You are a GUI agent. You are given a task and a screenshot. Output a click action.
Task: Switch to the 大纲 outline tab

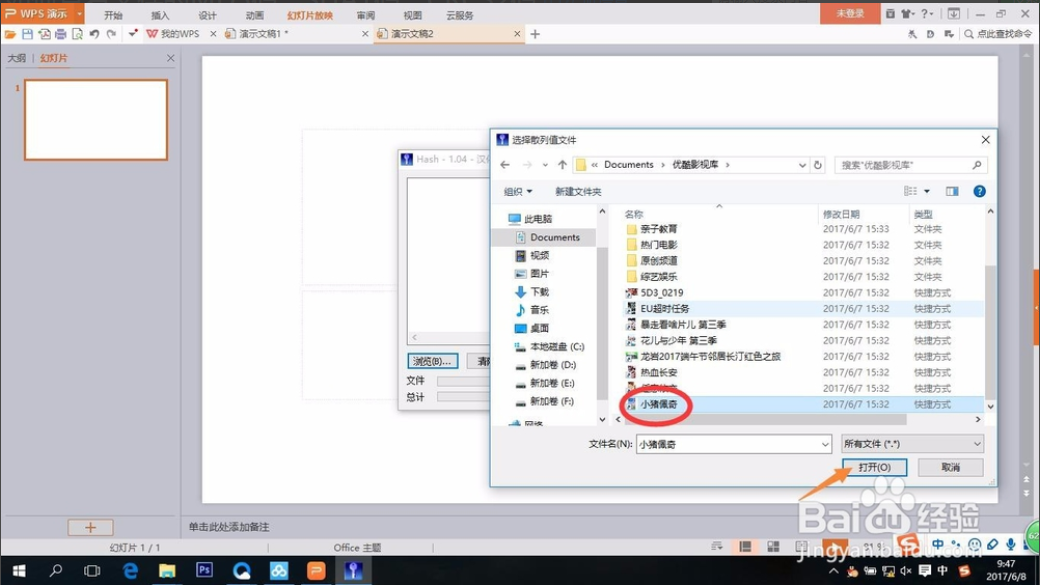click(17, 58)
